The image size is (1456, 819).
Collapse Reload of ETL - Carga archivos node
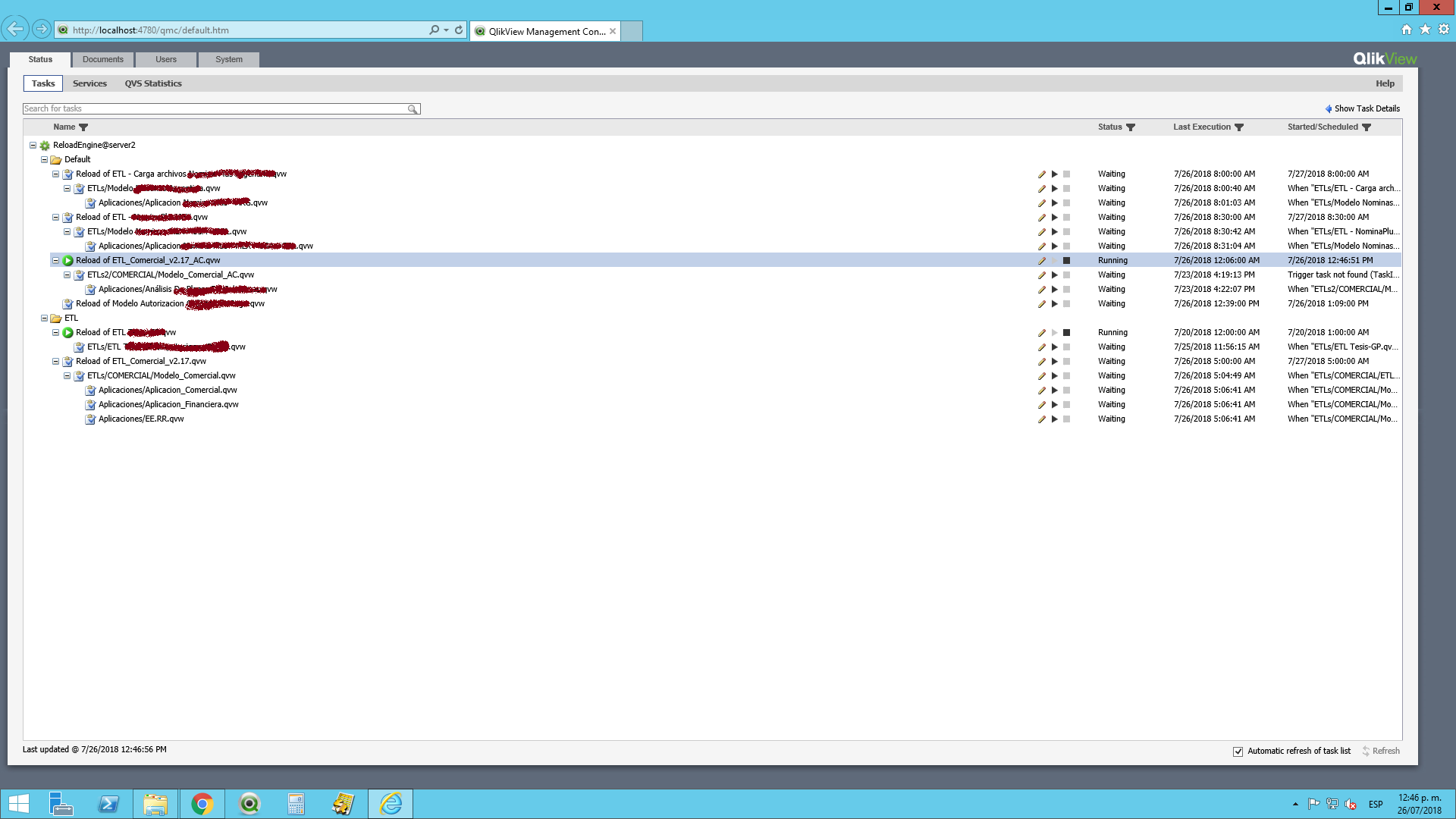coord(55,174)
